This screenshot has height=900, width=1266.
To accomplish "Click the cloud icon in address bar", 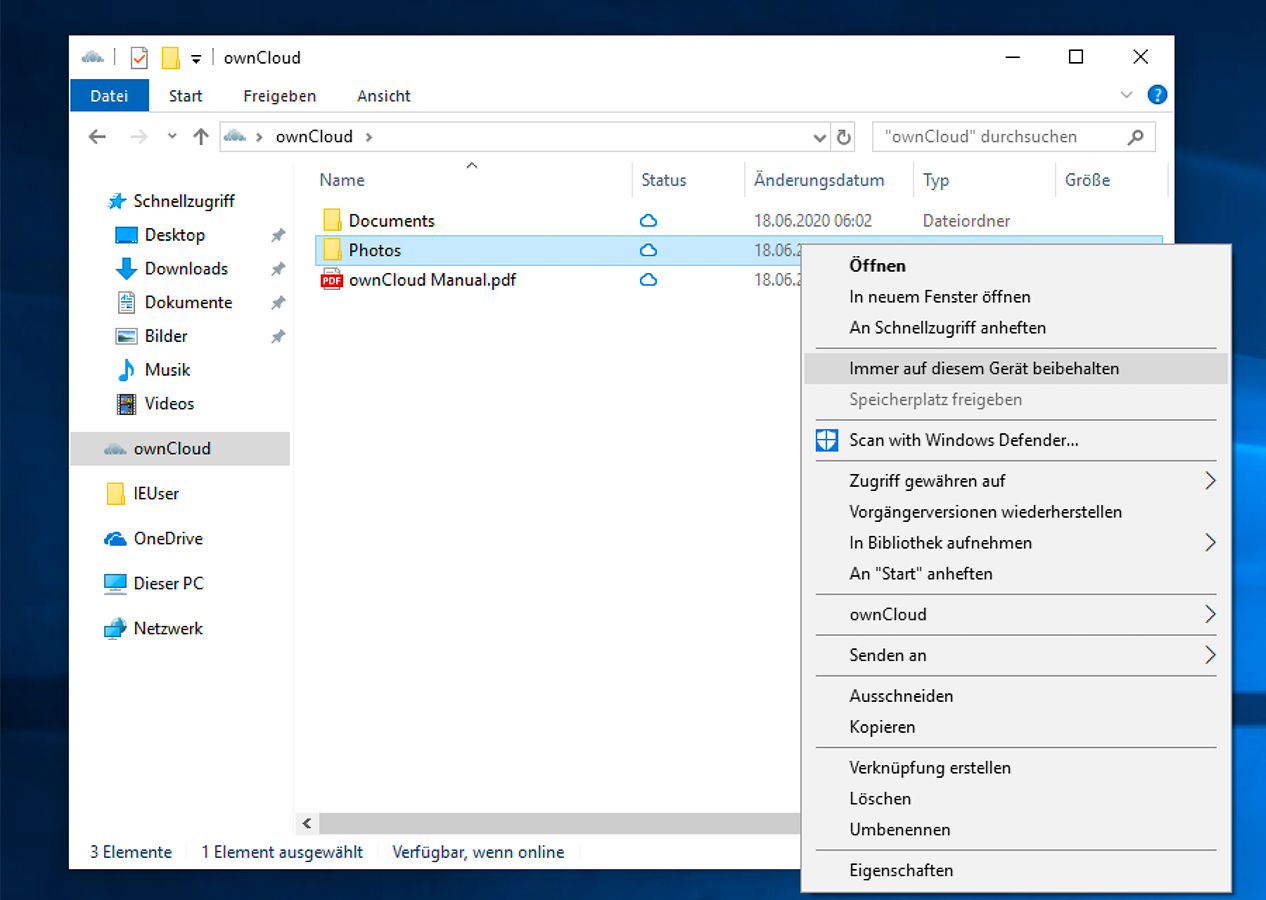I will (235, 136).
